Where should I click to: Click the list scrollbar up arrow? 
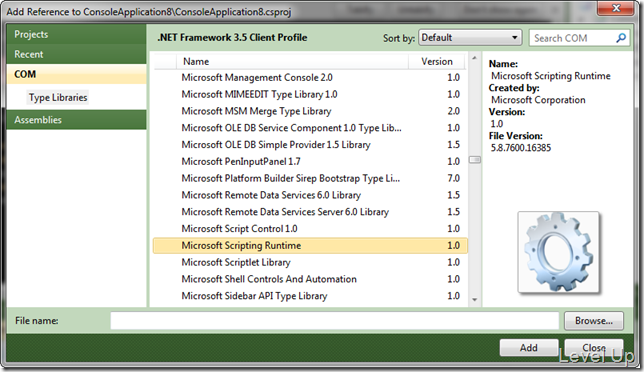474,58
